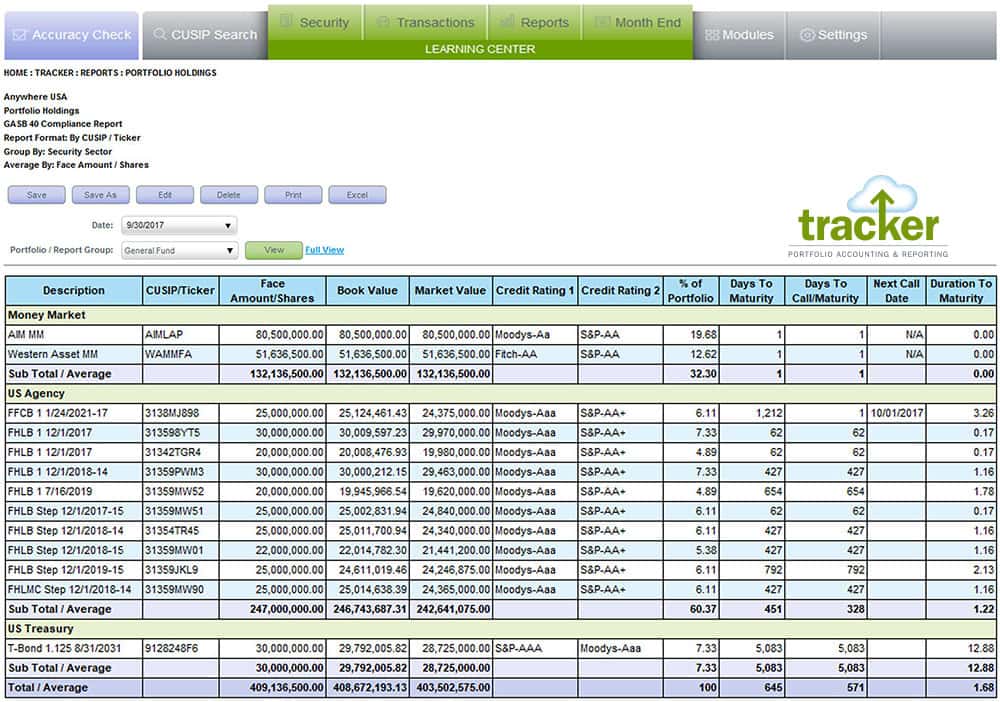Expand the Date dropdown

coord(179,225)
